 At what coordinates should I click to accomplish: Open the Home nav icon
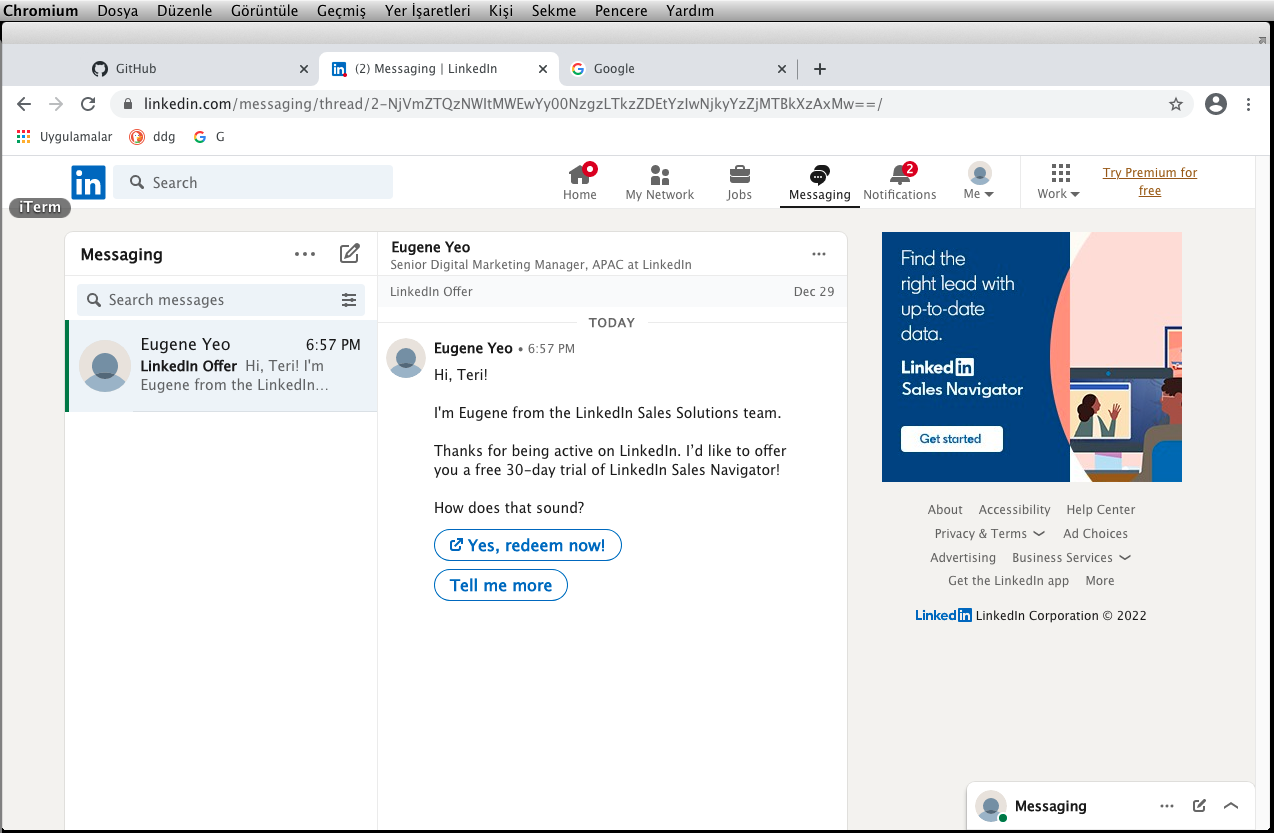tap(580, 181)
